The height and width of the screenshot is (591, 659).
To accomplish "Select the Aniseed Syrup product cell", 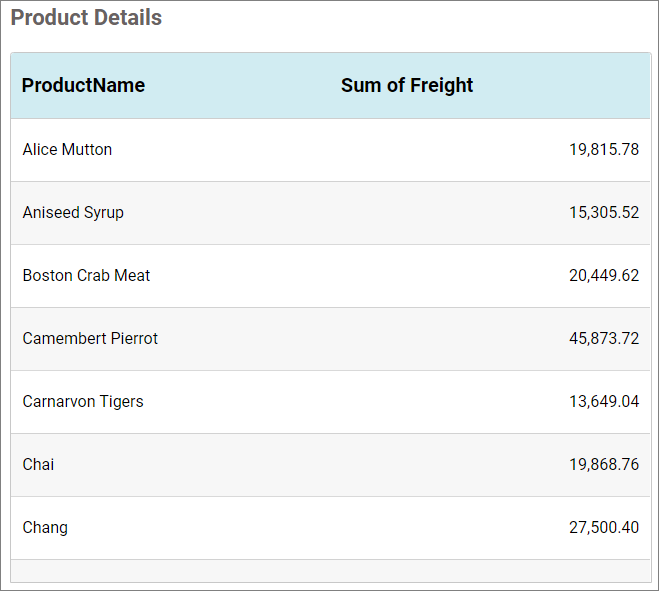I will tap(73, 213).
